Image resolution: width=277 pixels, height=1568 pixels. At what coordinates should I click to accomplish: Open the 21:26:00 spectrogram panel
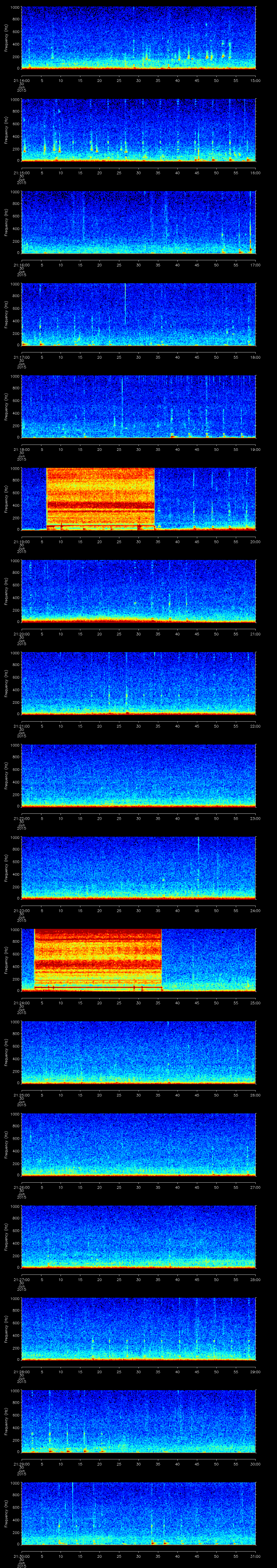(138, 1144)
